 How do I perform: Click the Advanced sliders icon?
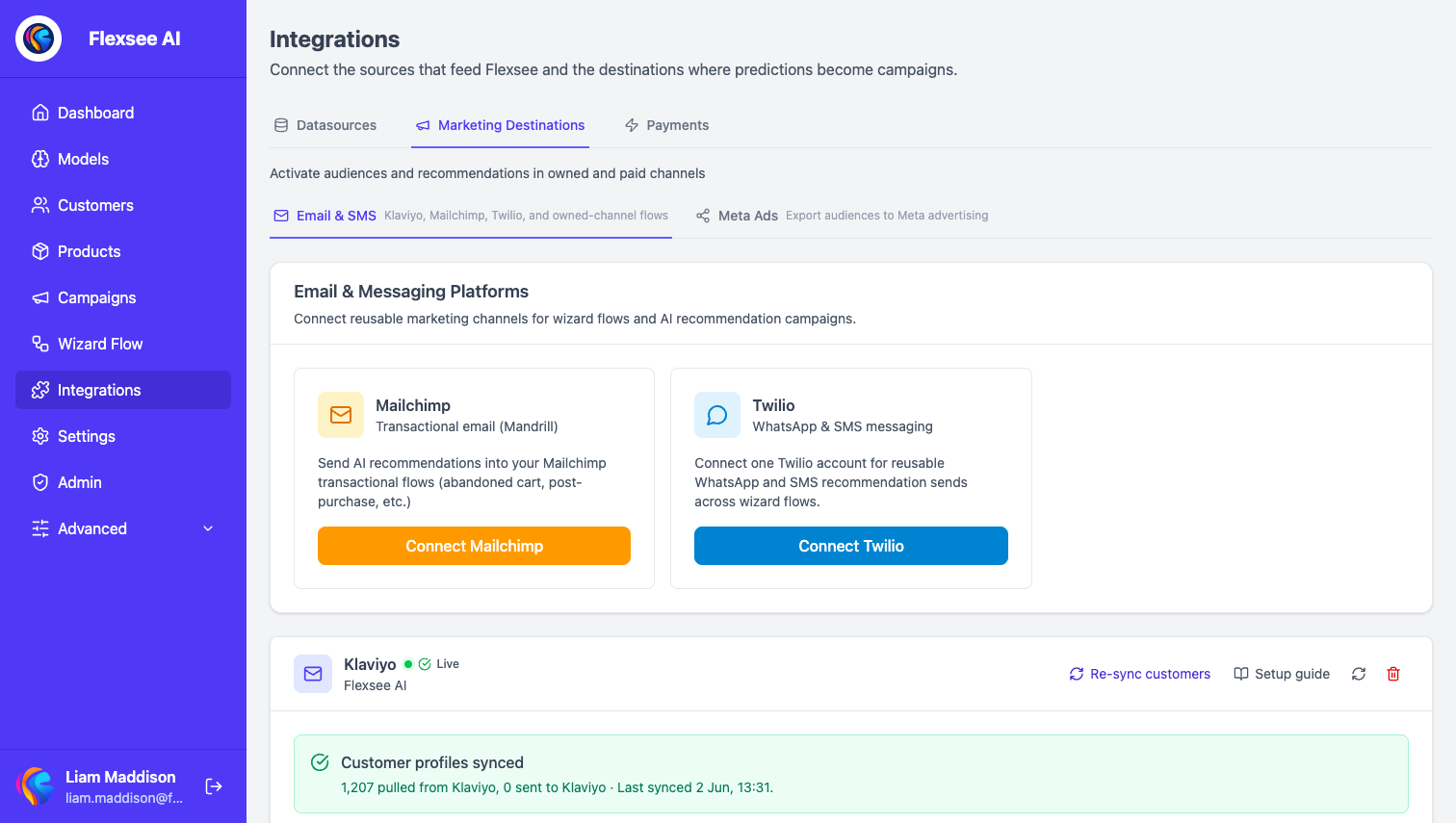(40, 528)
